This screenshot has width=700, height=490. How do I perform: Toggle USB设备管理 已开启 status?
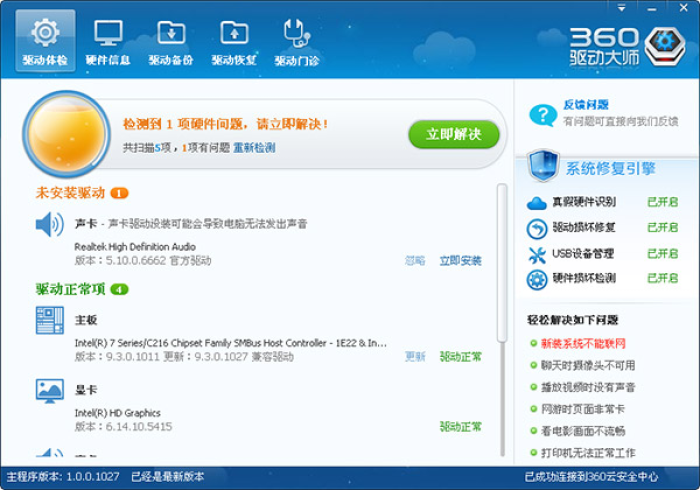[662, 253]
